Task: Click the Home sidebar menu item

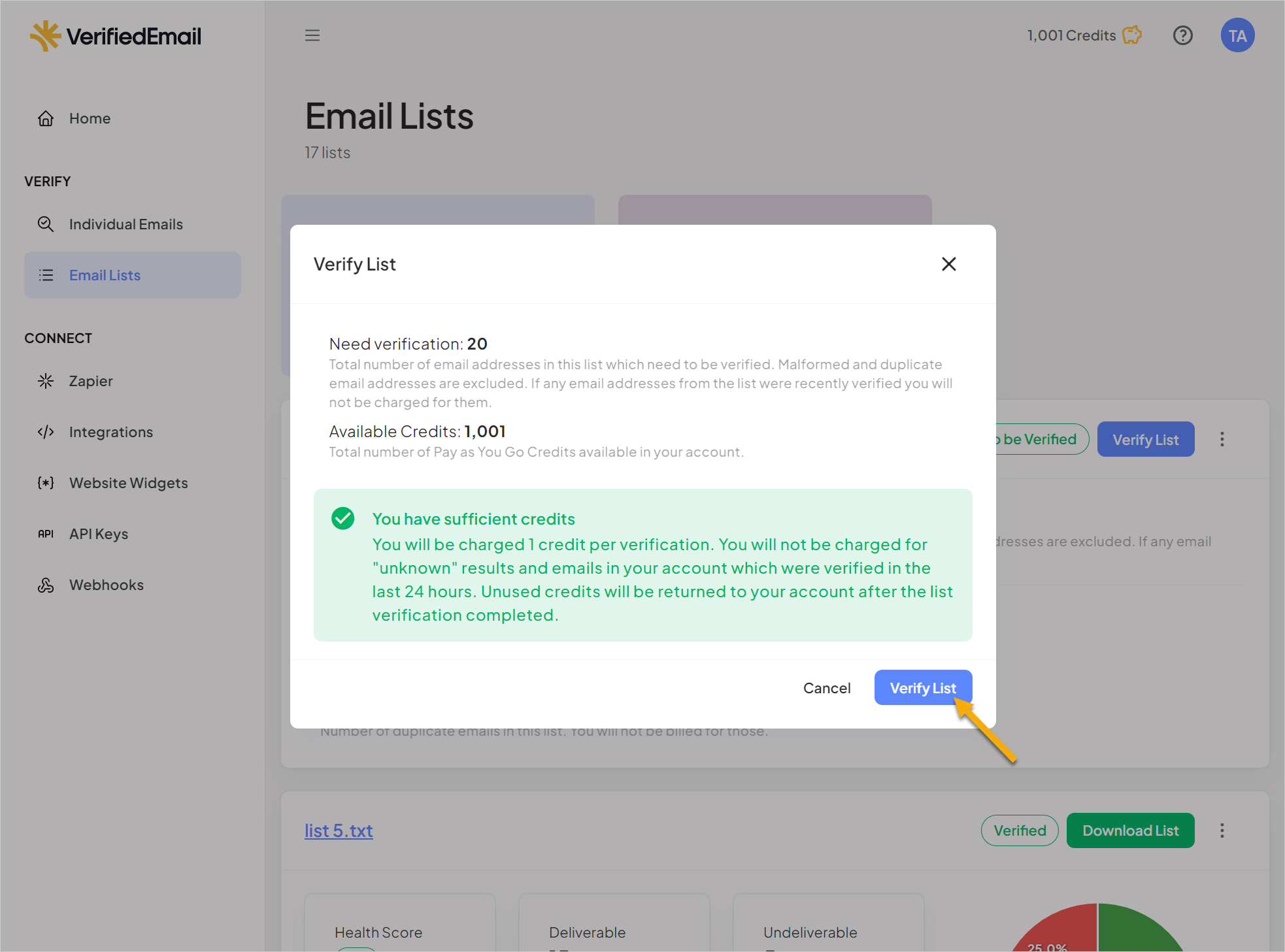Action: 90,117
